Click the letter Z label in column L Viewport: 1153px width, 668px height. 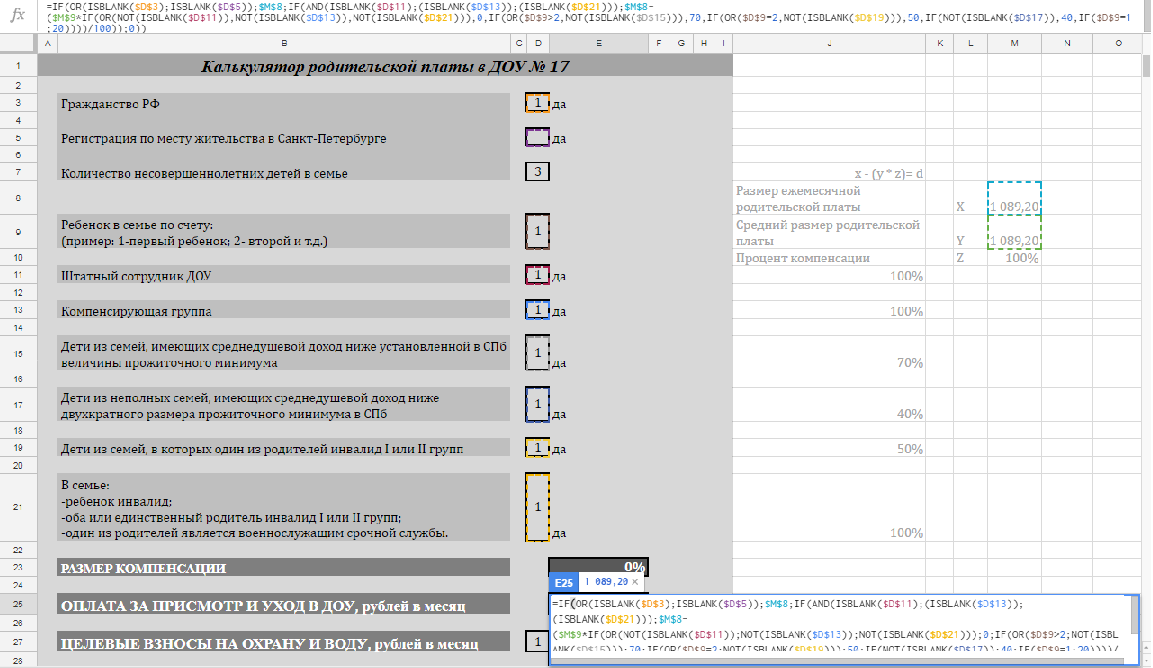[x=960, y=257]
